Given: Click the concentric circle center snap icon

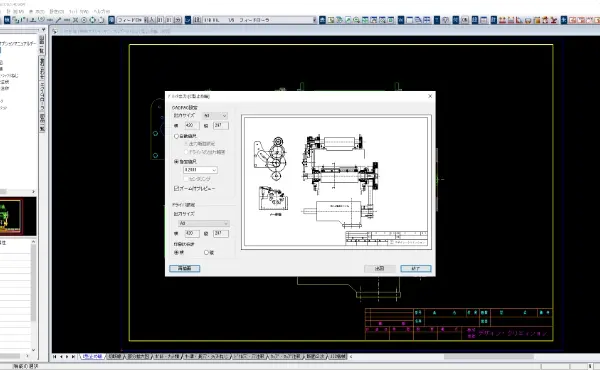Looking at the screenshot, I should coord(84,20).
